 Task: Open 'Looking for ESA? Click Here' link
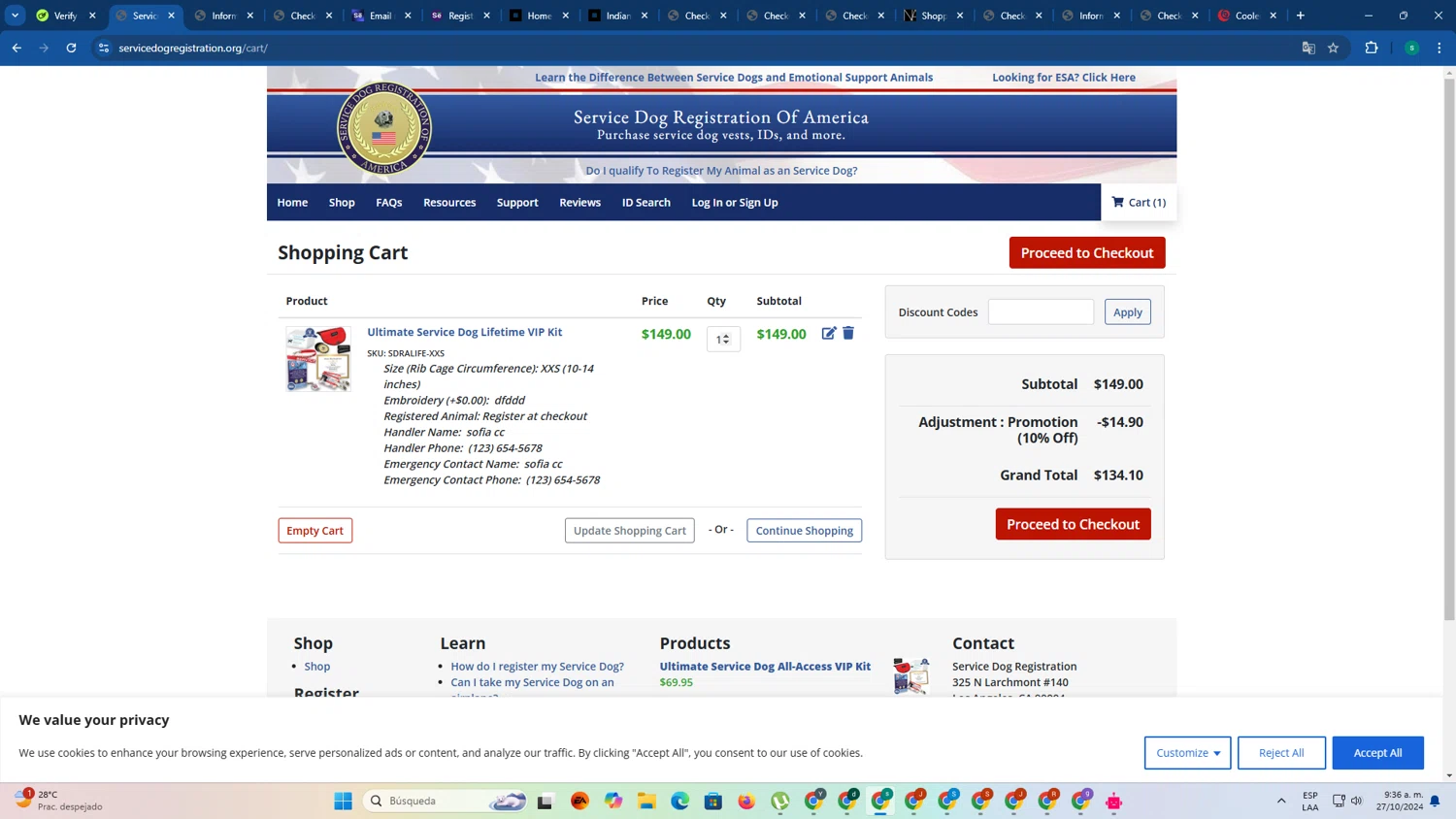click(1063, 78)
